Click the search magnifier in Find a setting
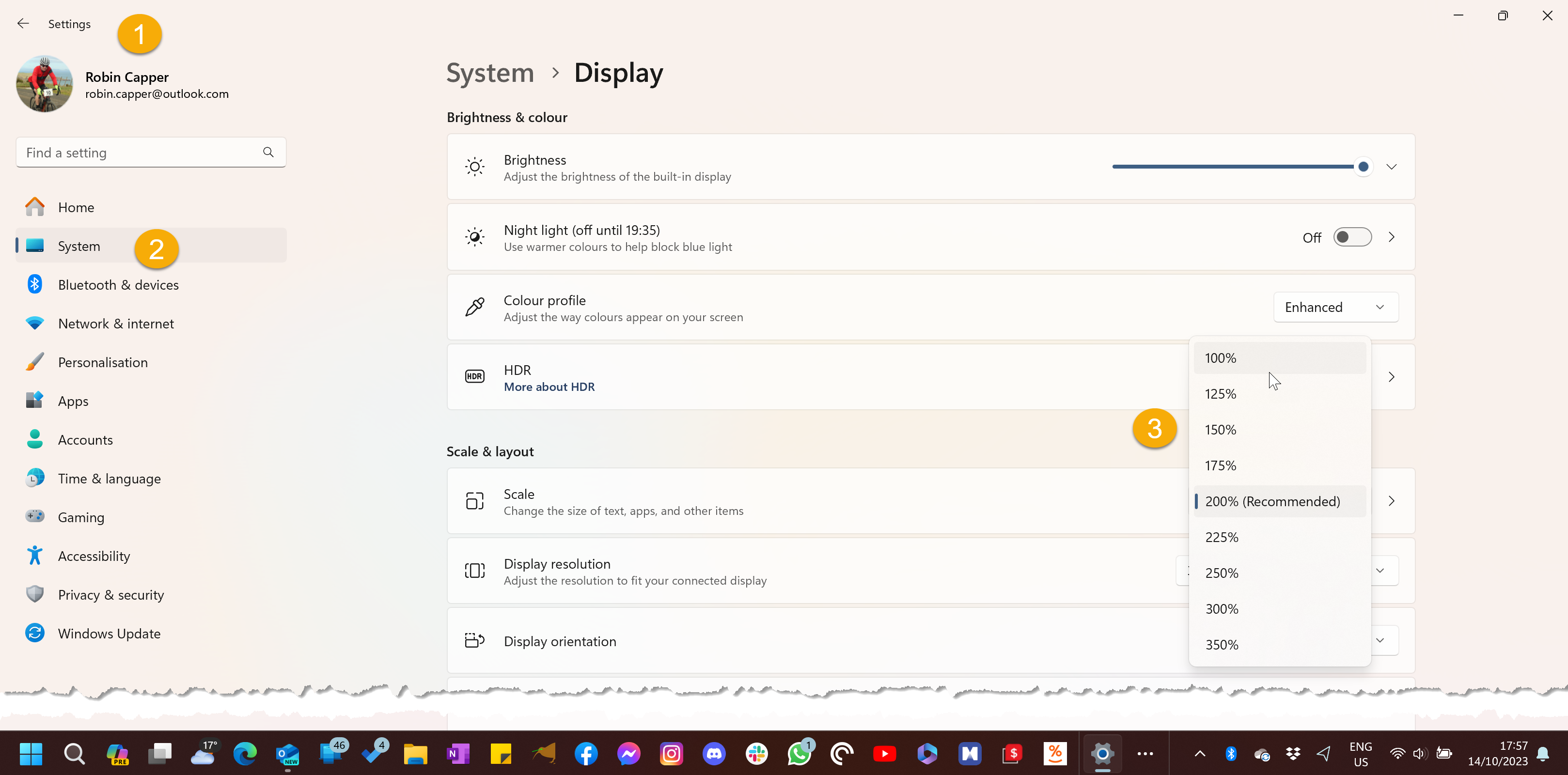The width and height of the screenshot is (1568, 775). tap(268, 152)
